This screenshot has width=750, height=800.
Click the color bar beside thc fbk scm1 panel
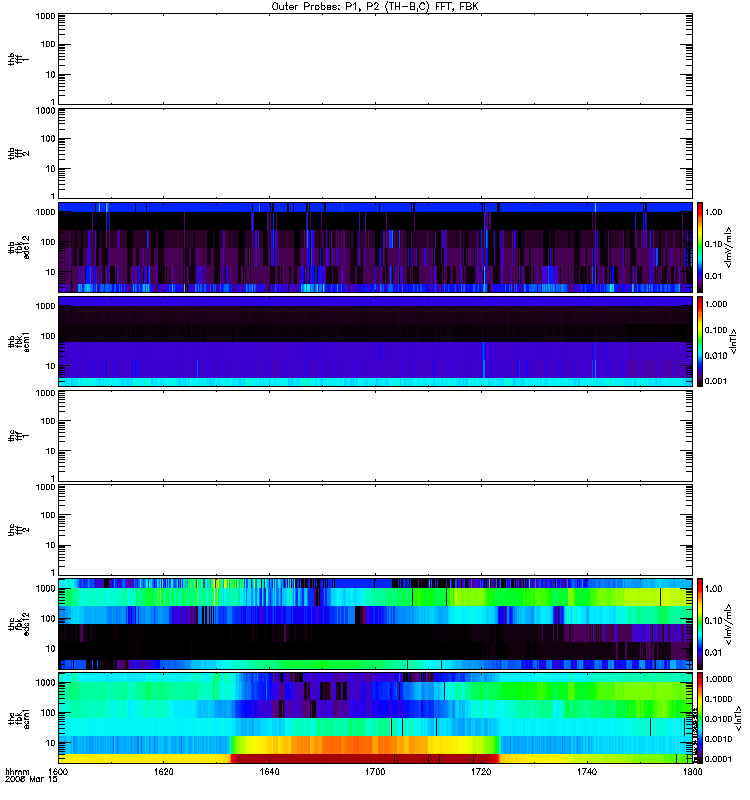(700, 718)
